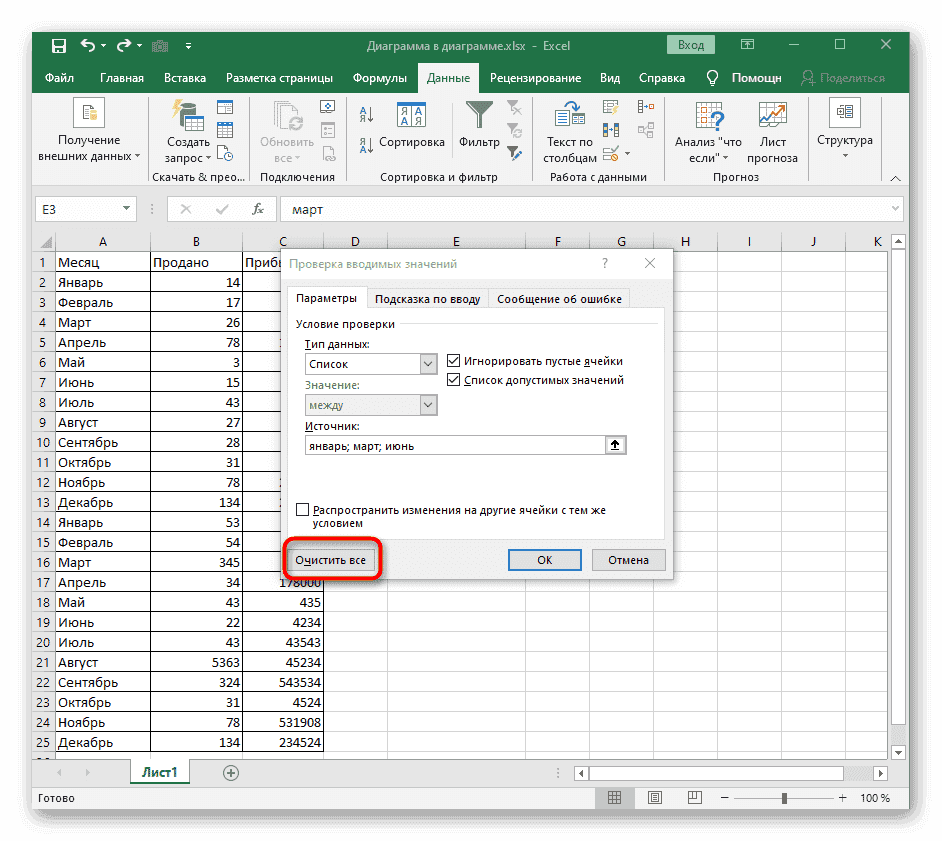Click the Источник source input field

tap(455, 446)
